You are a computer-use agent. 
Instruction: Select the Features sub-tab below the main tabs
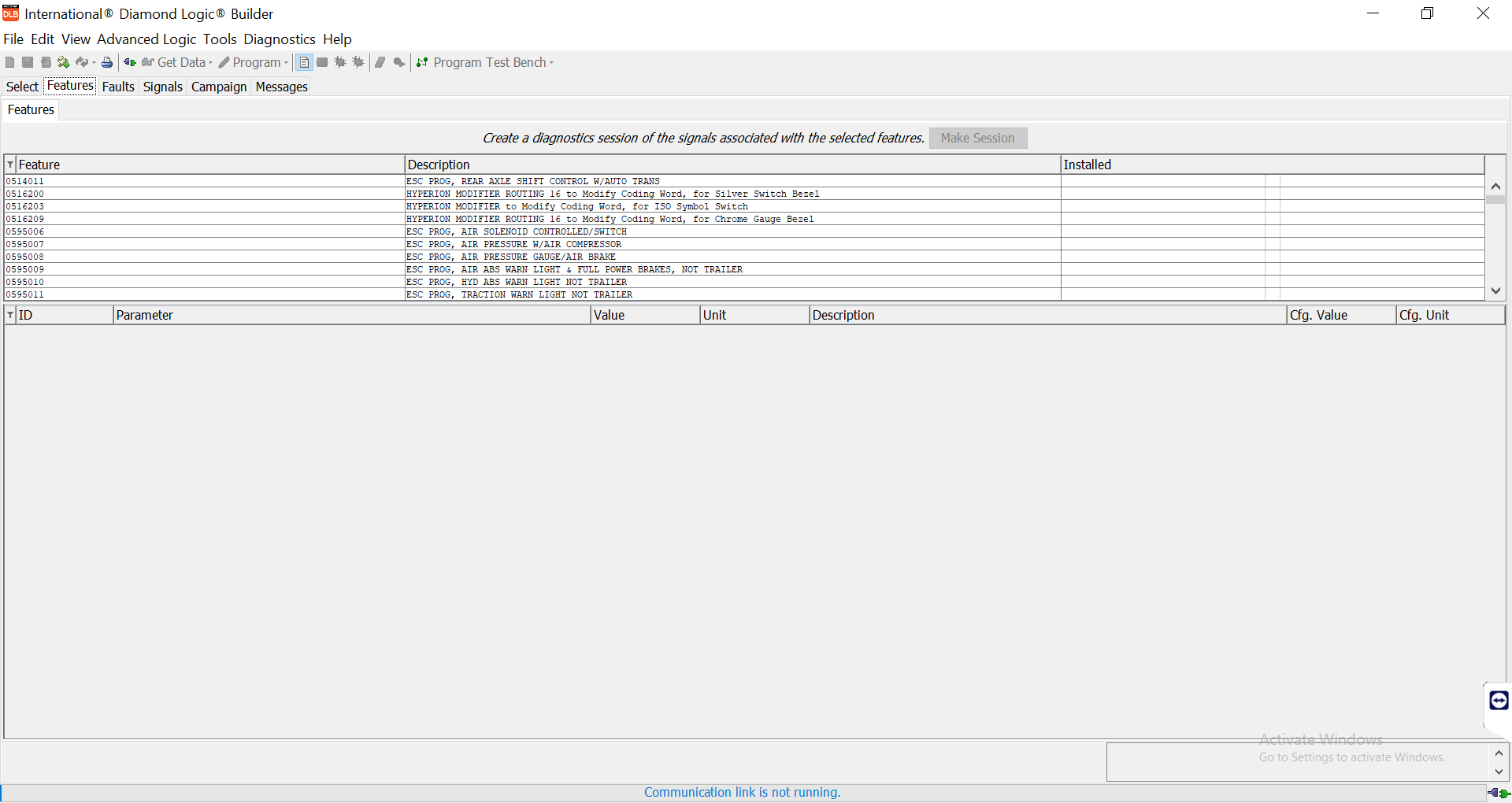tap(31, 110)
